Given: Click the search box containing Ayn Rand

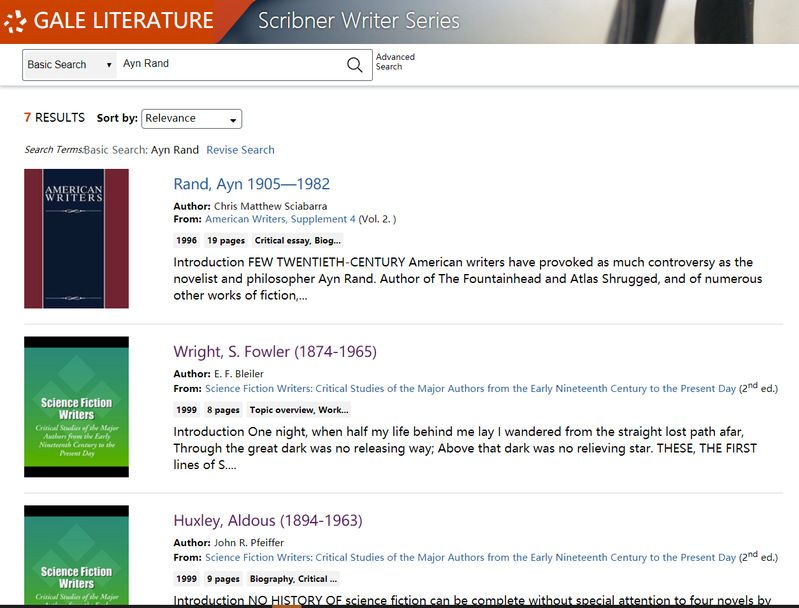Looking at the screenshot, I should (230, 64).
